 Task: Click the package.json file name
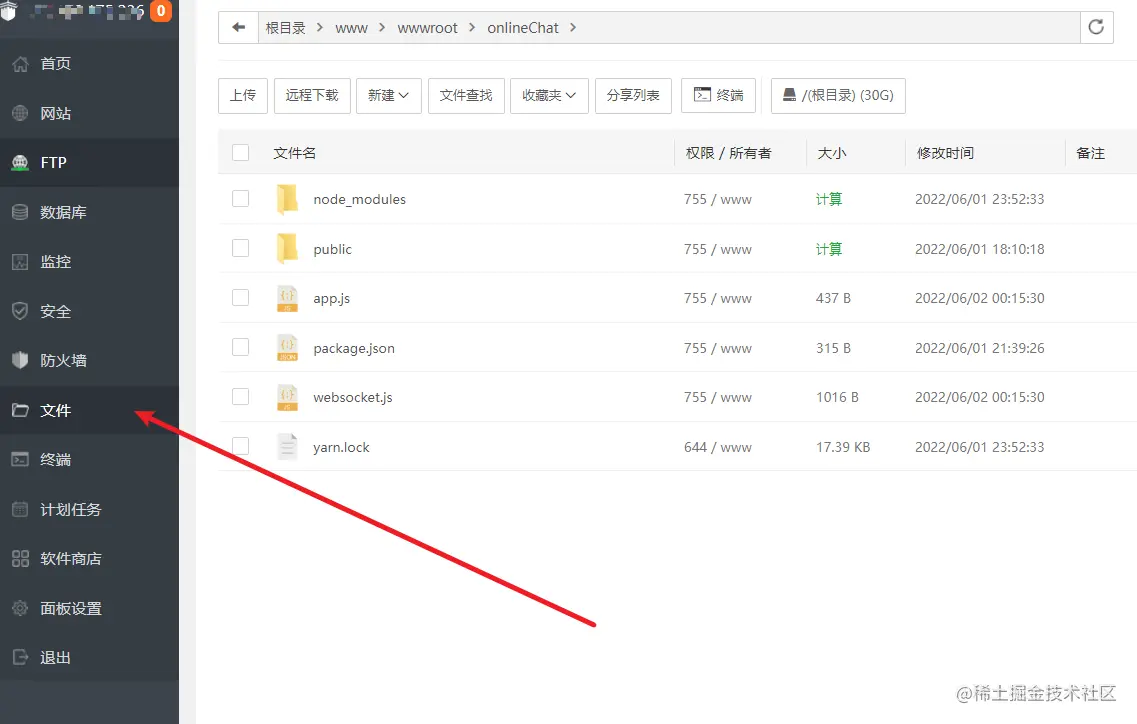click(x=354, y=348)
